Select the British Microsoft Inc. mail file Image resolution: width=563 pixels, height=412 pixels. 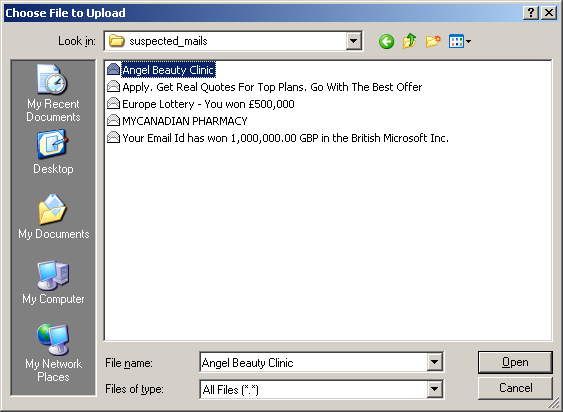(278, 138)
